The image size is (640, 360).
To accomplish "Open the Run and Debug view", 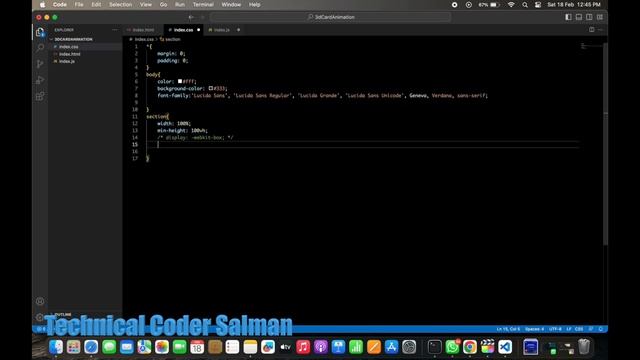I will point(40,80).
